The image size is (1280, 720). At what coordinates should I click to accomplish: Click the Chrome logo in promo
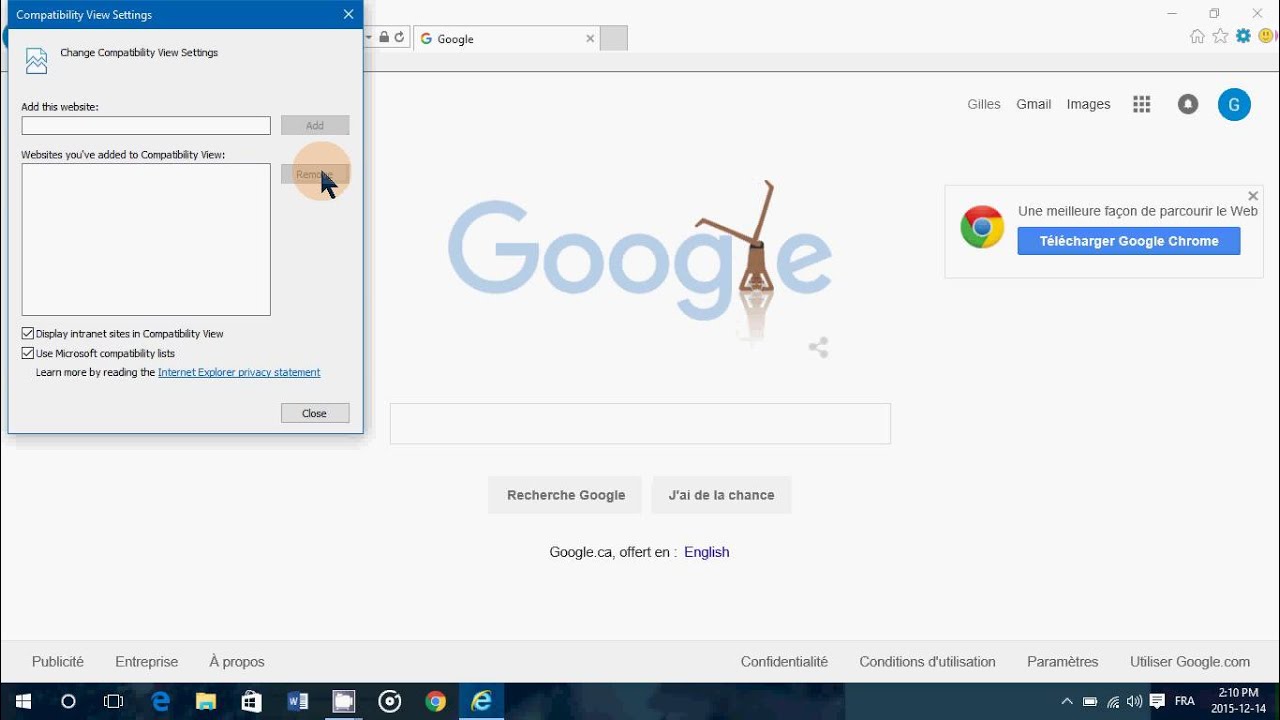click(x=982, y=228)
